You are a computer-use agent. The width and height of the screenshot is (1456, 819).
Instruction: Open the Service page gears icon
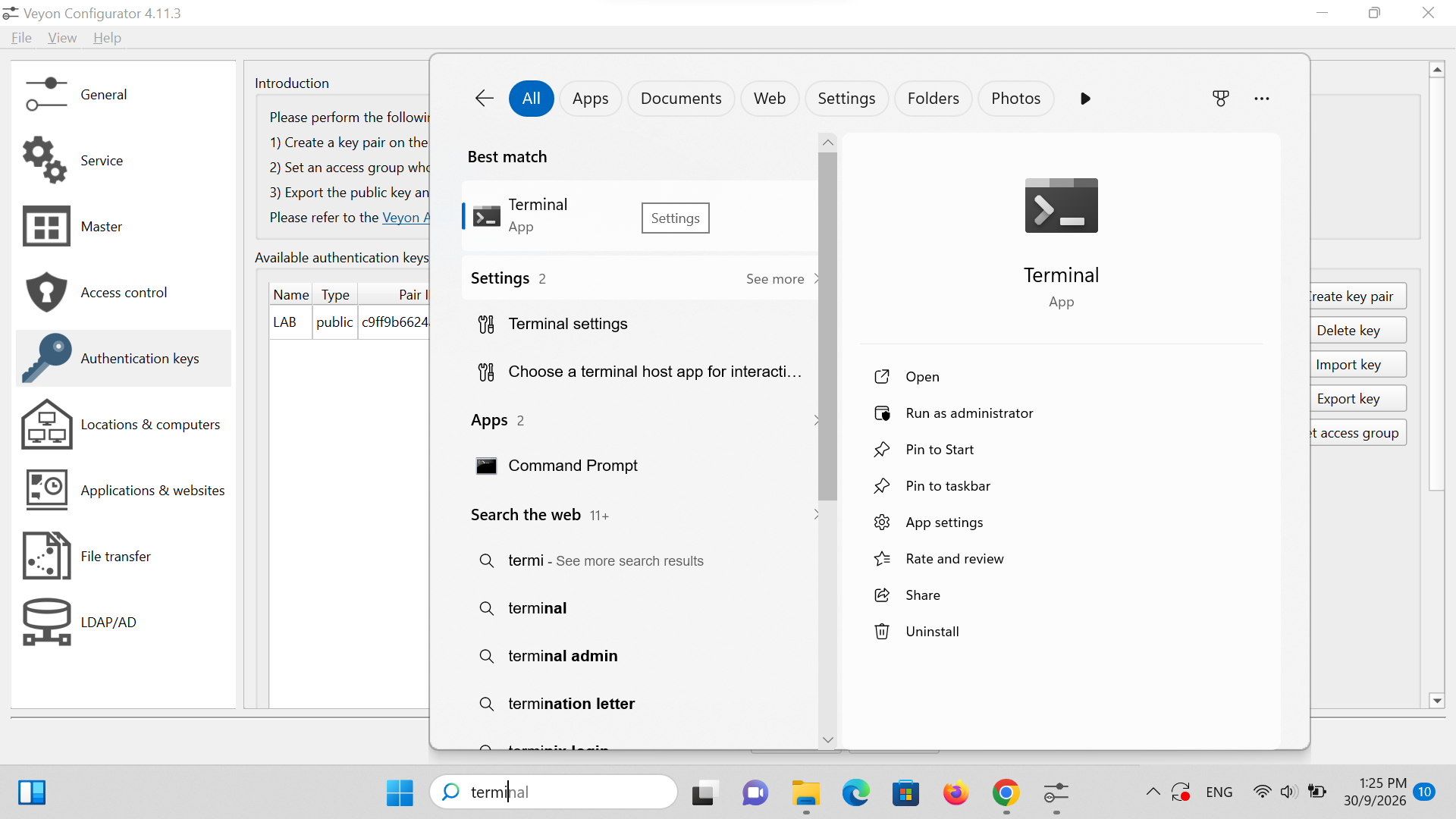click(46, 160)
